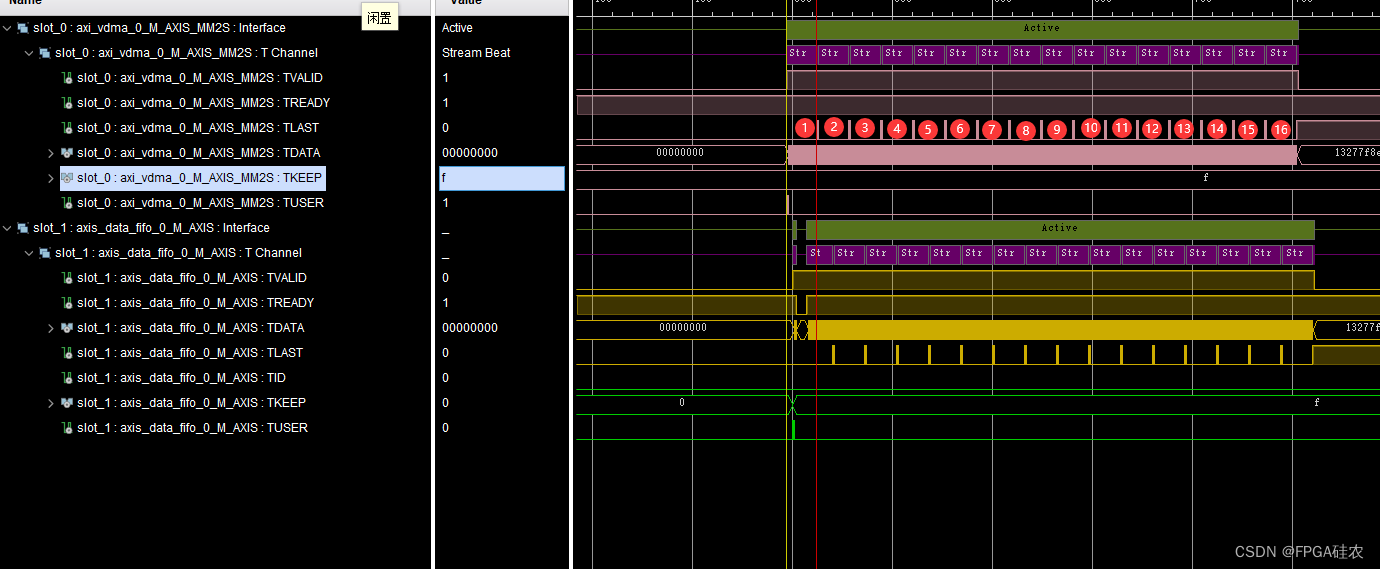
Task: Select the slot_0 axi_vdma_0_M_AXIS_MM2S : Interface row name
Action: click(x=159, y=28)
